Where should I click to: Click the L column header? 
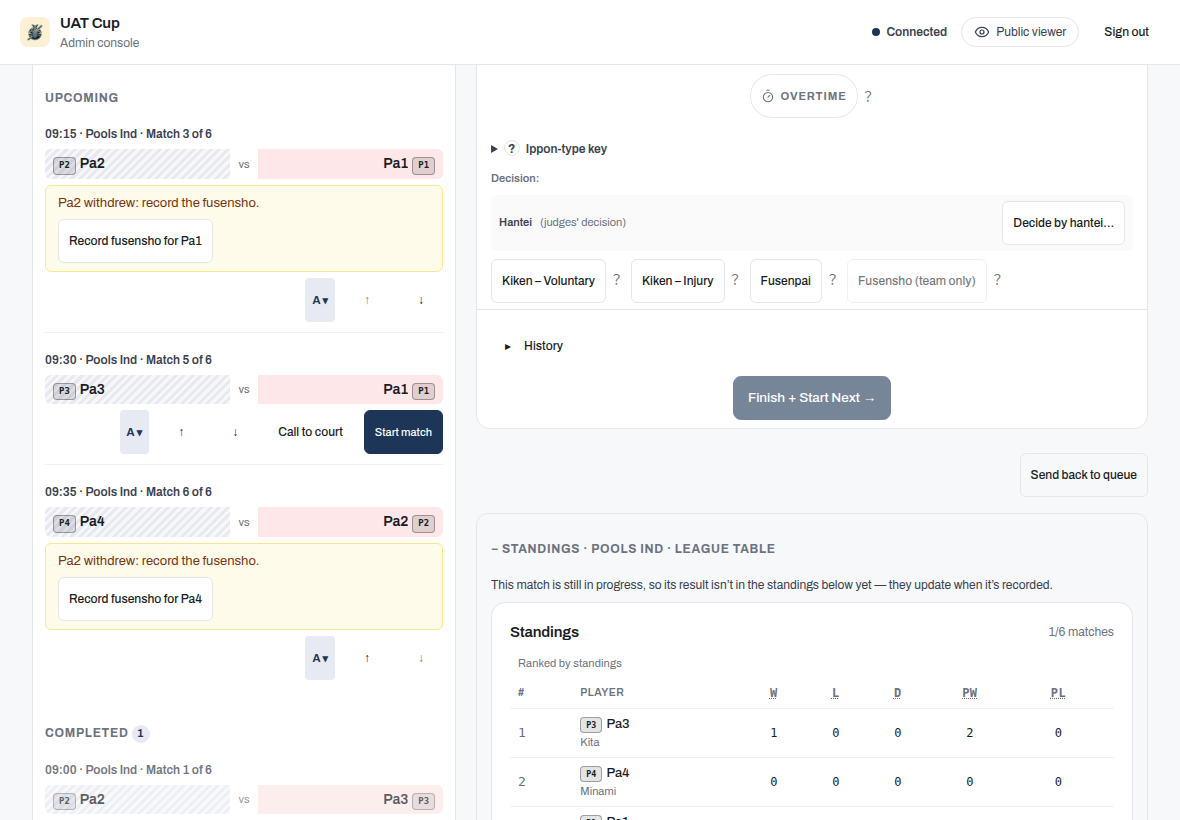835,693
